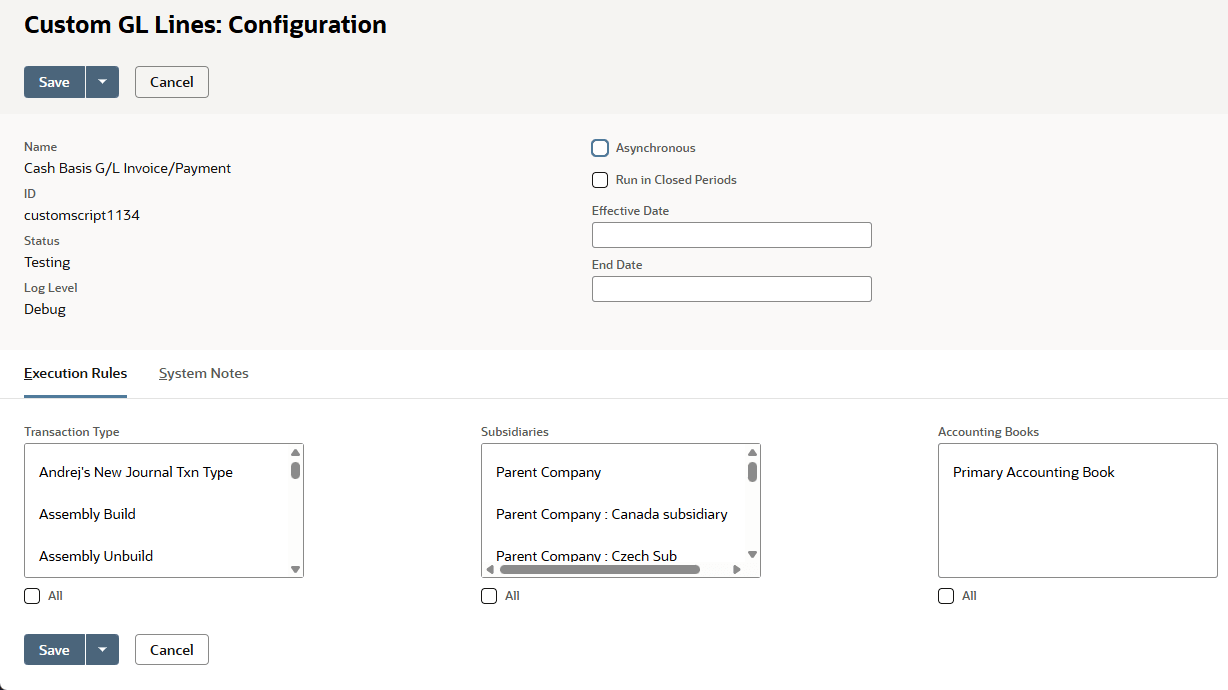Select Assembly Unbuild transaction type
This screenshot has width=1228, height=690.
pos(96,556)
